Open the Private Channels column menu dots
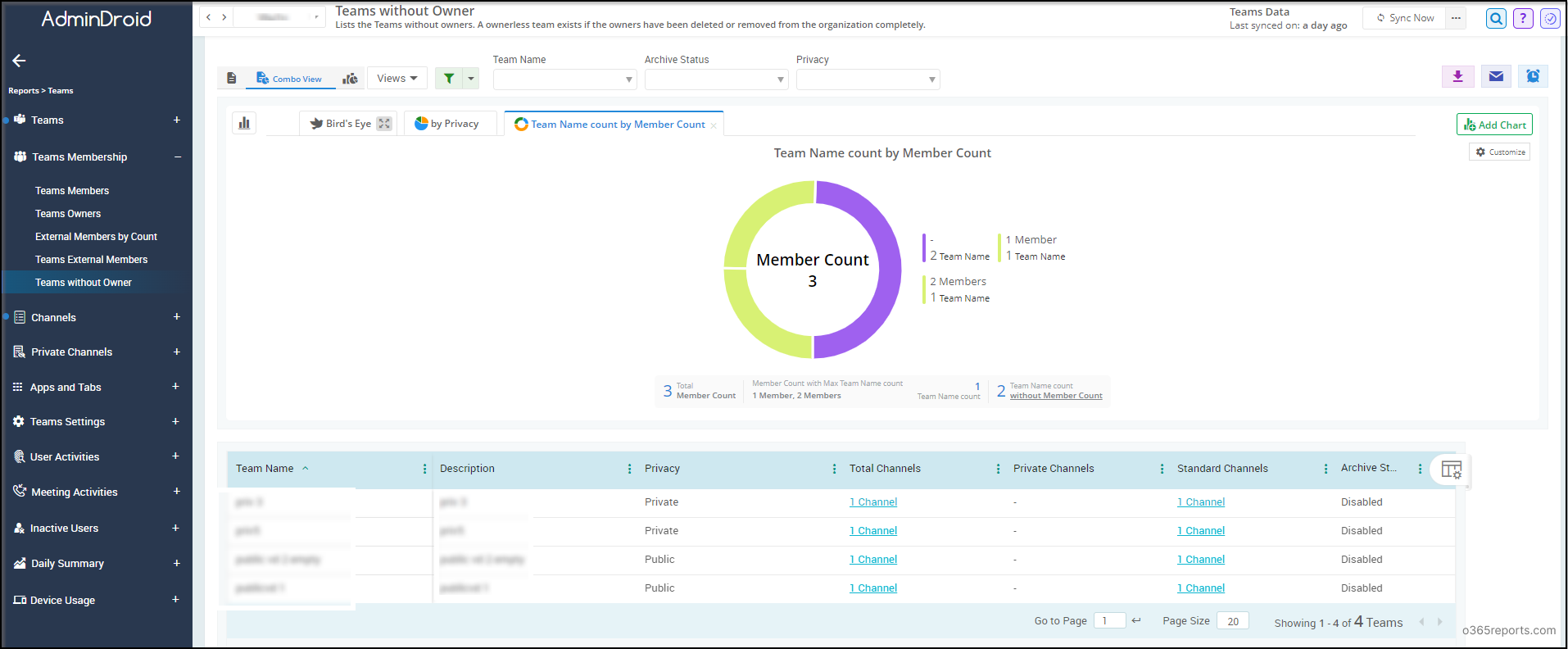 (1162, 469)
